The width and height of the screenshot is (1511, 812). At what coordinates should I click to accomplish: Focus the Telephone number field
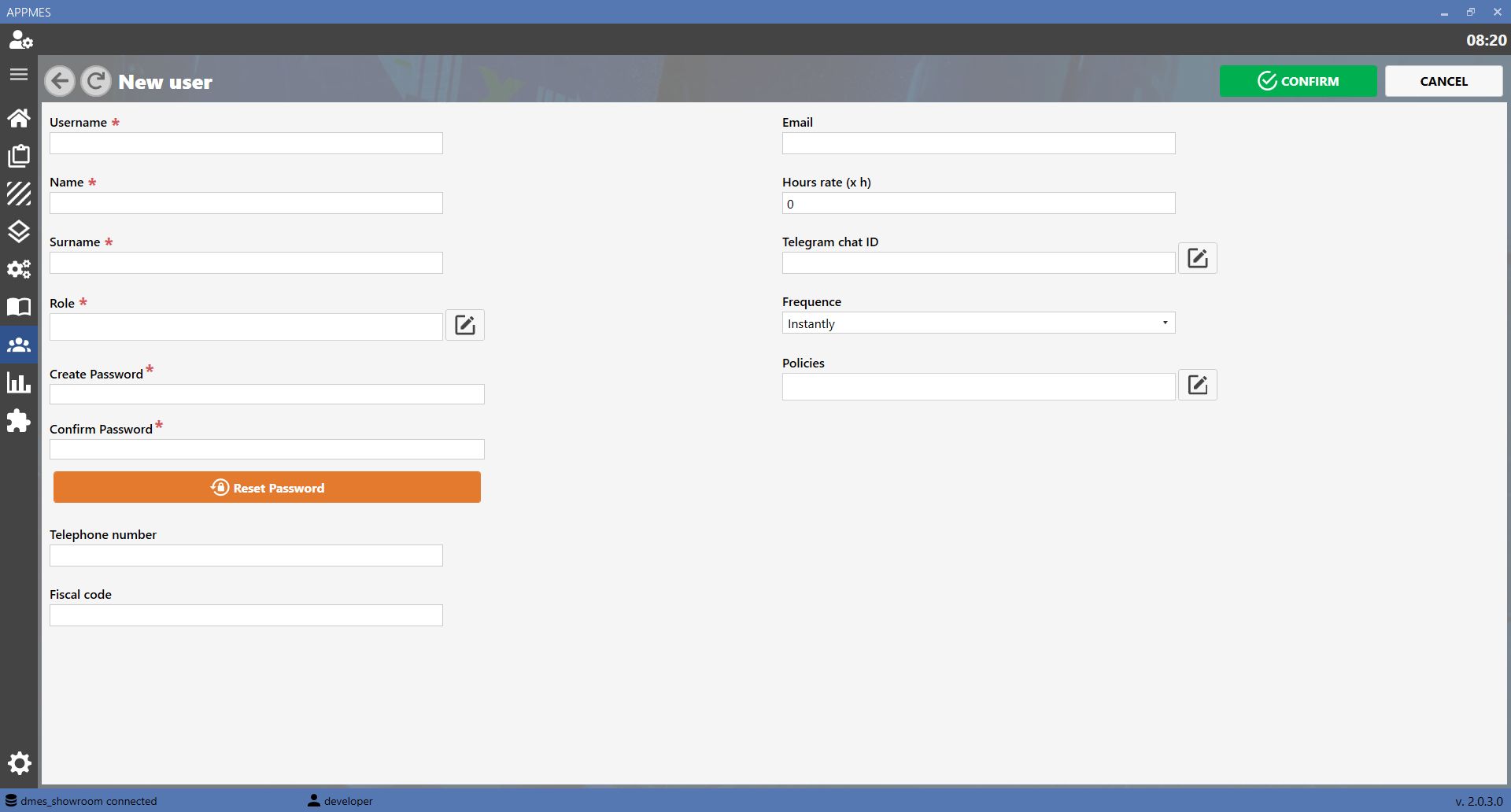[246, 555]
